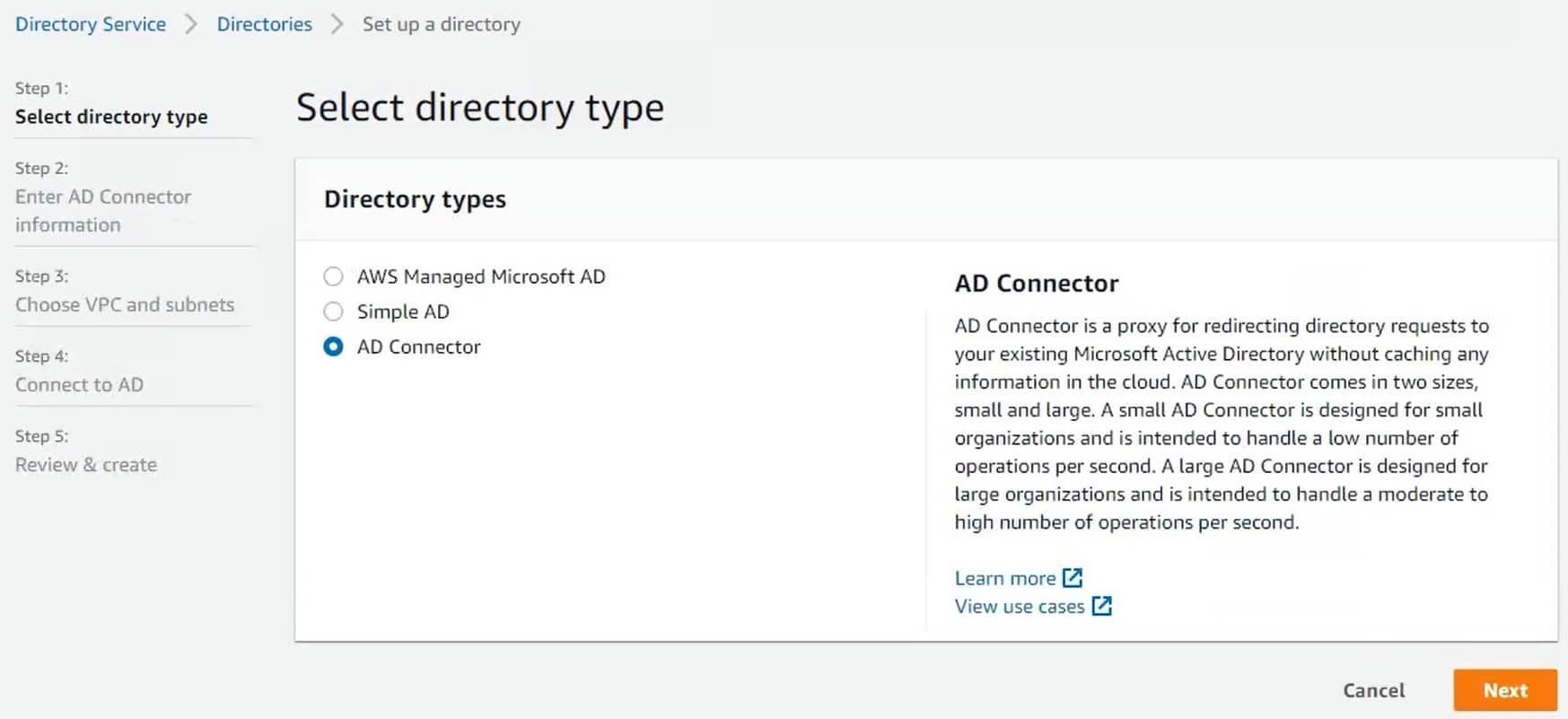Open the Directories breadcrumb link
Image resolution: width=1568 pixels, height=719 pixels.
pos(264,24)
